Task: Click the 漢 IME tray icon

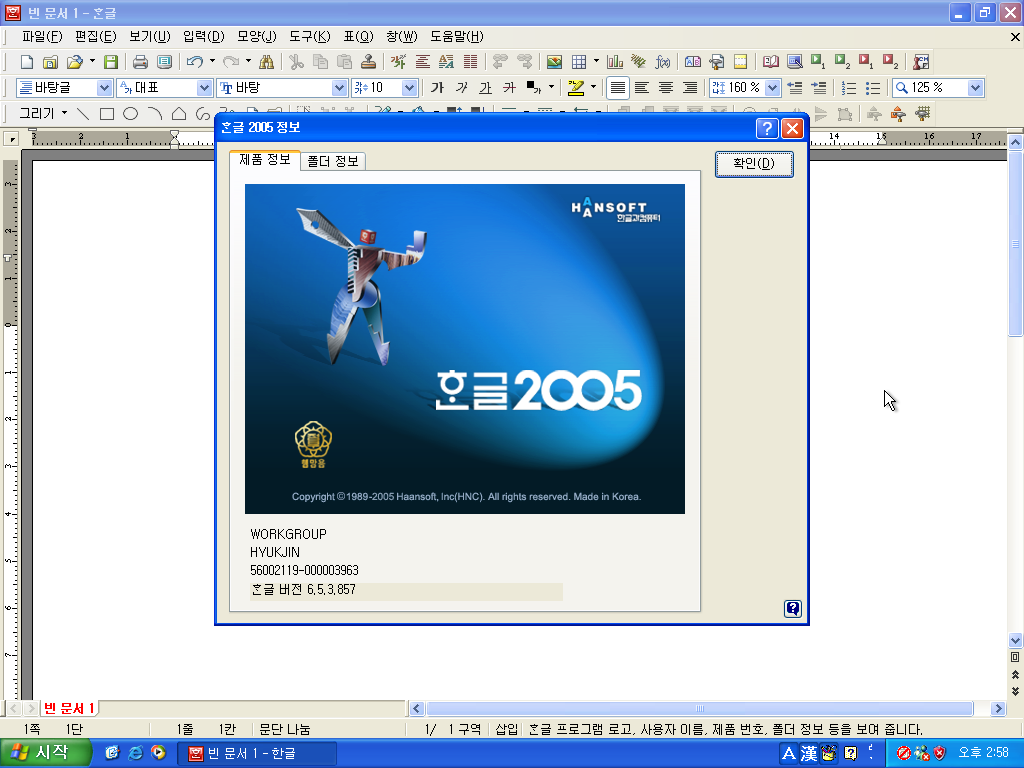Action: click(x=809, y=754)
